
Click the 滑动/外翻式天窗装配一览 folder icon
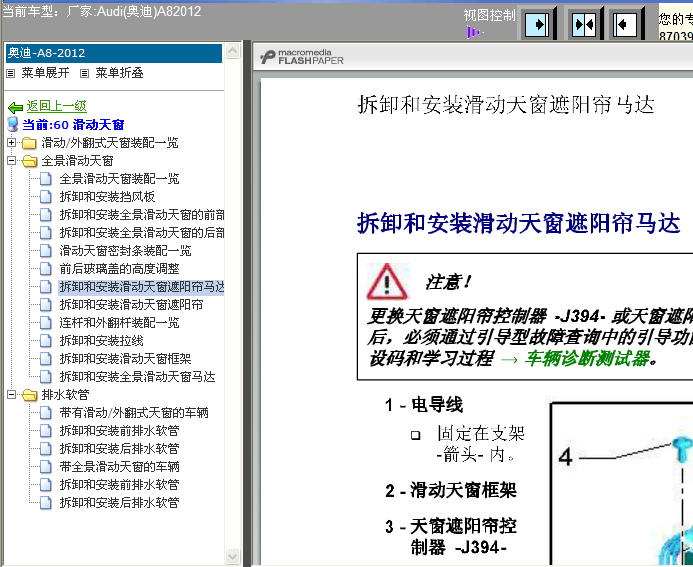click(29, 143)
